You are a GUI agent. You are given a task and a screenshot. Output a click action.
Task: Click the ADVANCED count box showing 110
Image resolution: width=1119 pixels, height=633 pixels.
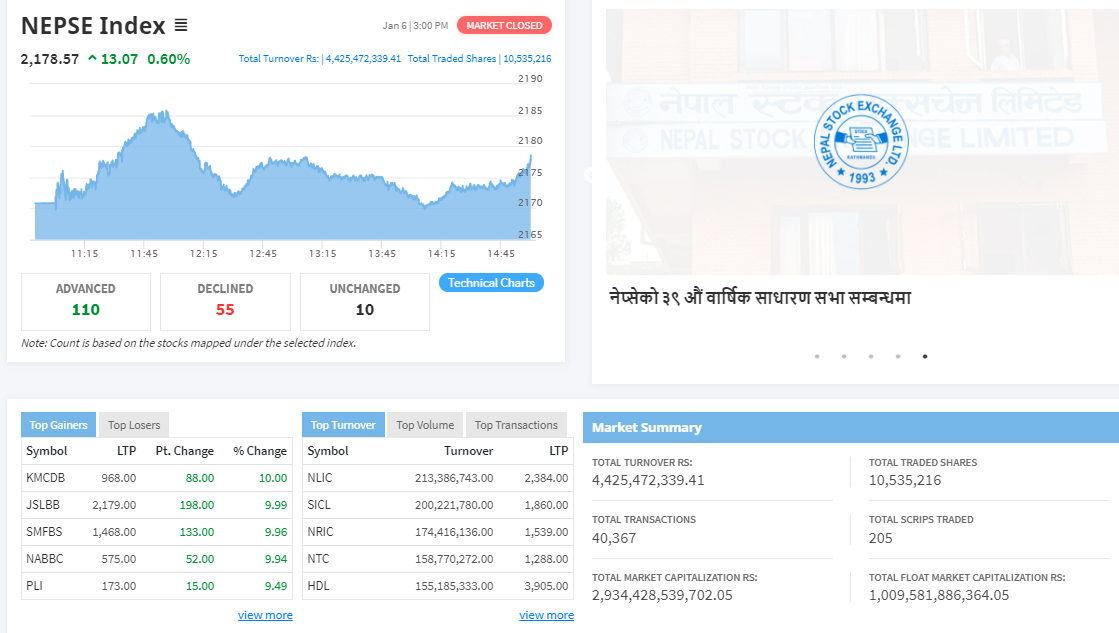(x=86, y=302)
